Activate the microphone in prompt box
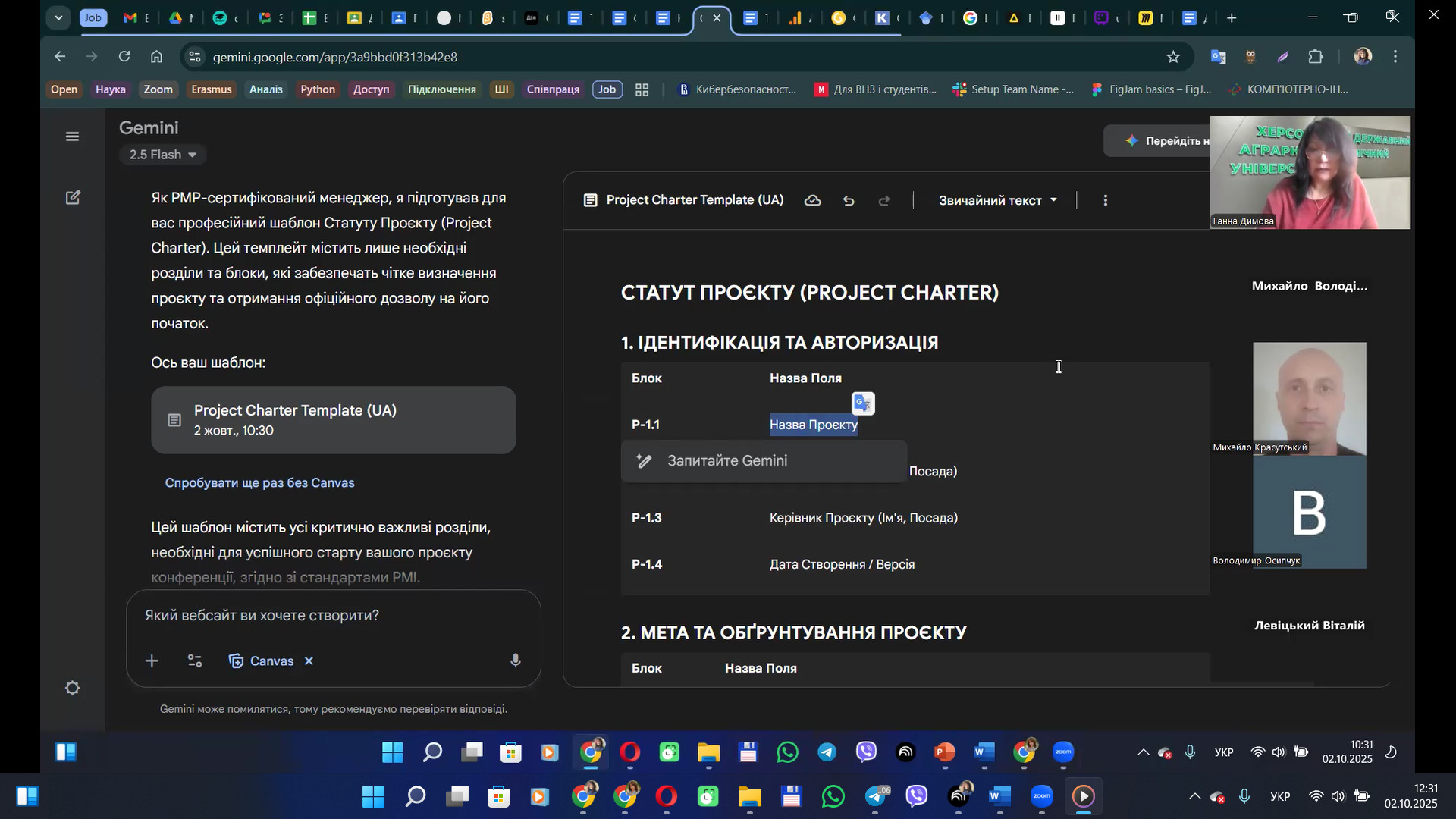 tap(516, 661)
